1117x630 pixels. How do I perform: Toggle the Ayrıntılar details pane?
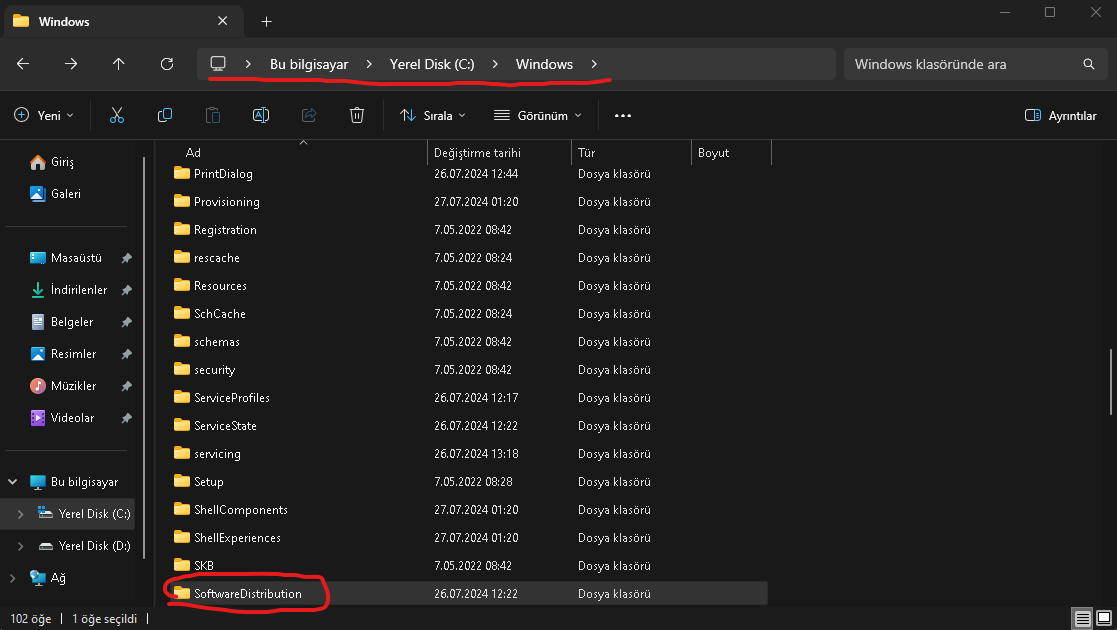click(x=1061, y=115)
